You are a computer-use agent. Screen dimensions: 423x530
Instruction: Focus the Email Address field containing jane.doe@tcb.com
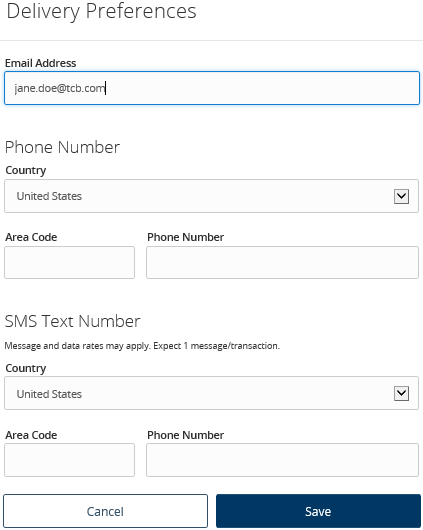pyautogui.click(x=212, y=88)
